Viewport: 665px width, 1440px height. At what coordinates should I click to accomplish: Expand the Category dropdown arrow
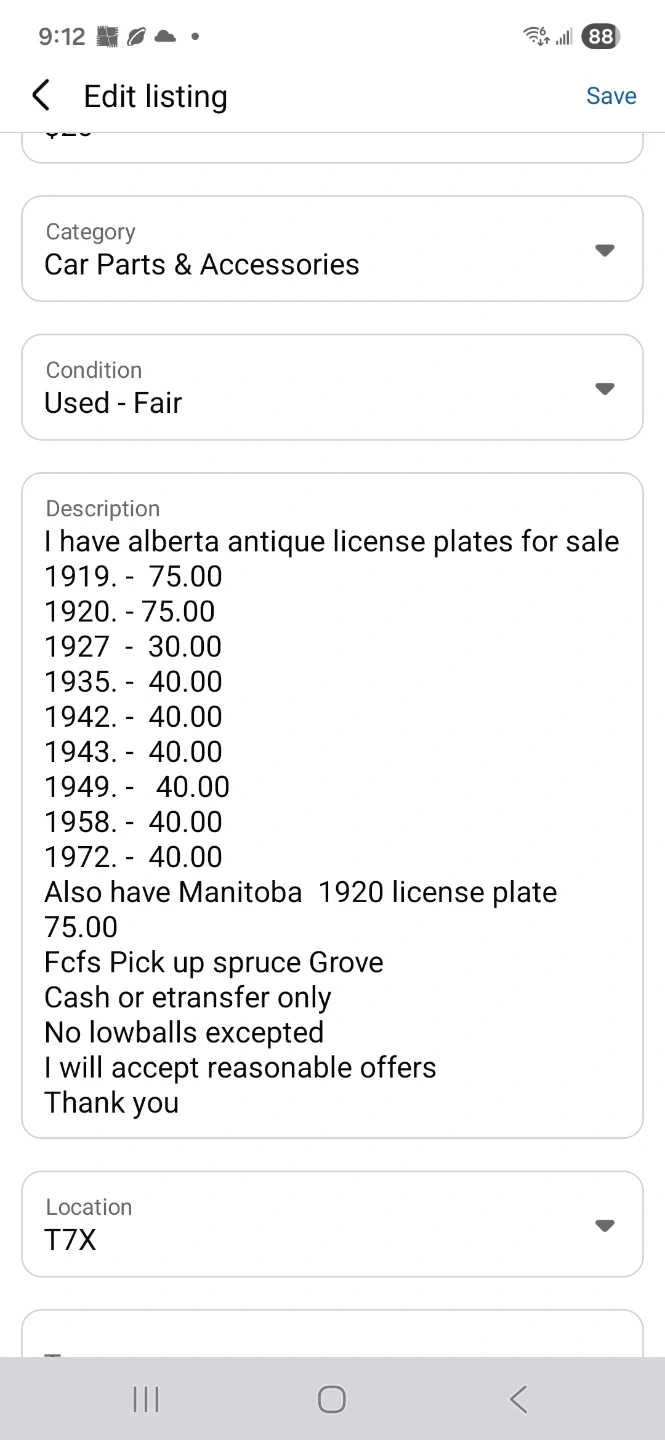point(604,250)
